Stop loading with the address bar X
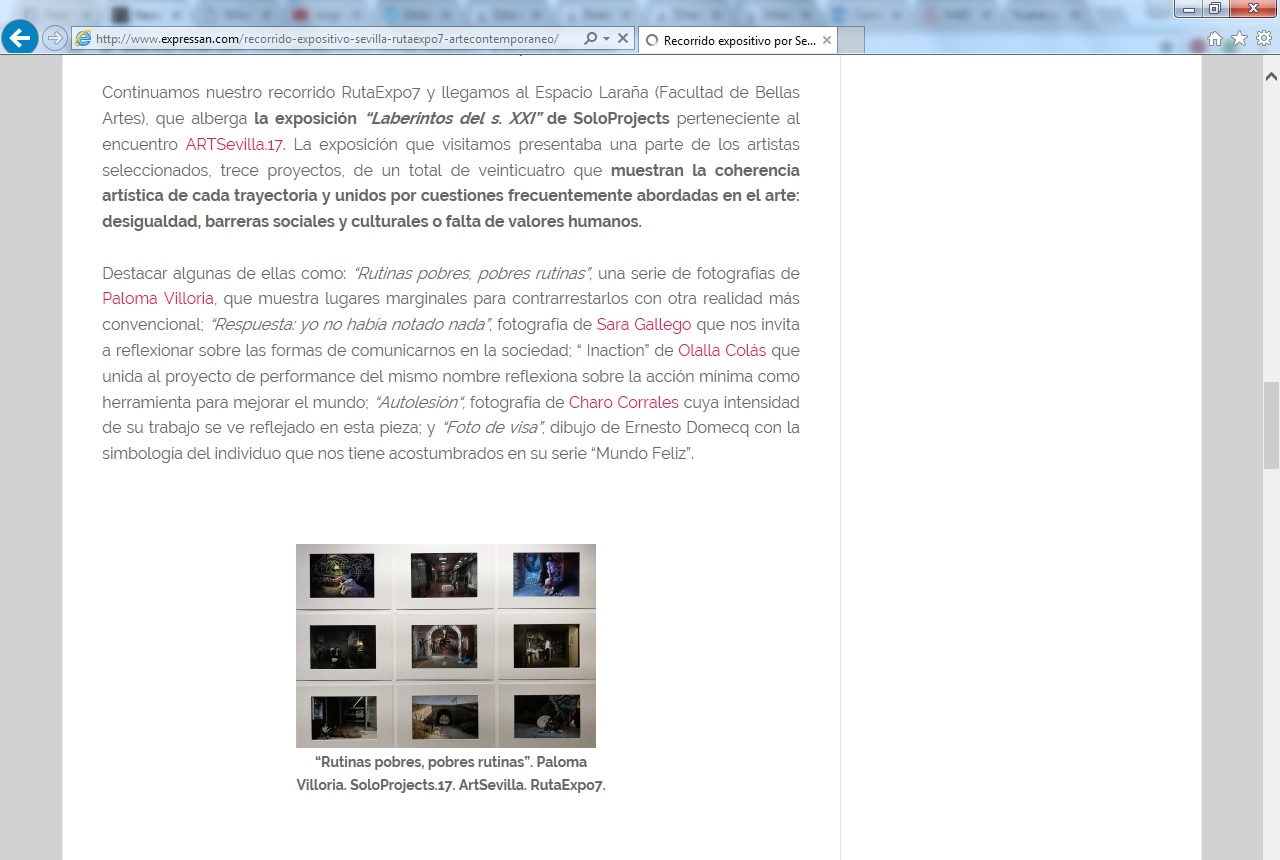The image size is (1280, 860). coord(622,39)
